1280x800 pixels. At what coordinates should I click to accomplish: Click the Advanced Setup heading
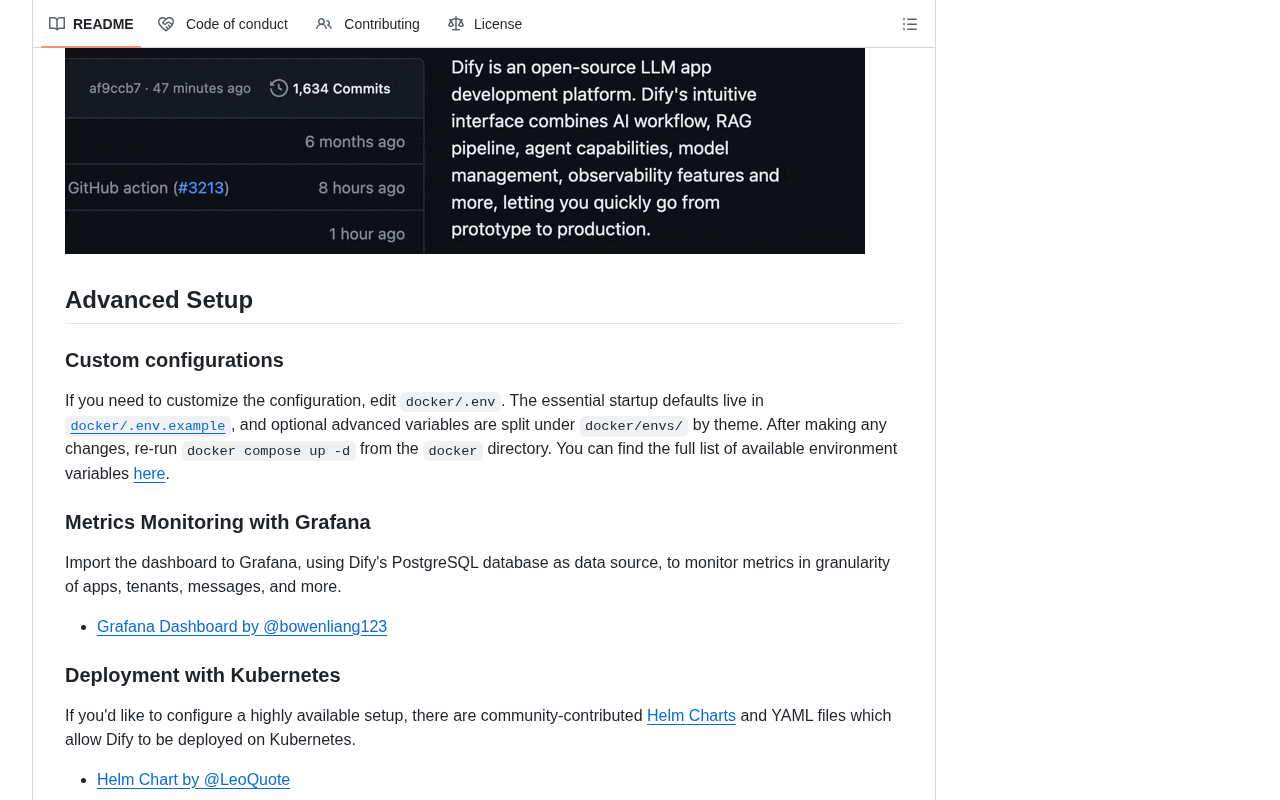click(159, 300)
